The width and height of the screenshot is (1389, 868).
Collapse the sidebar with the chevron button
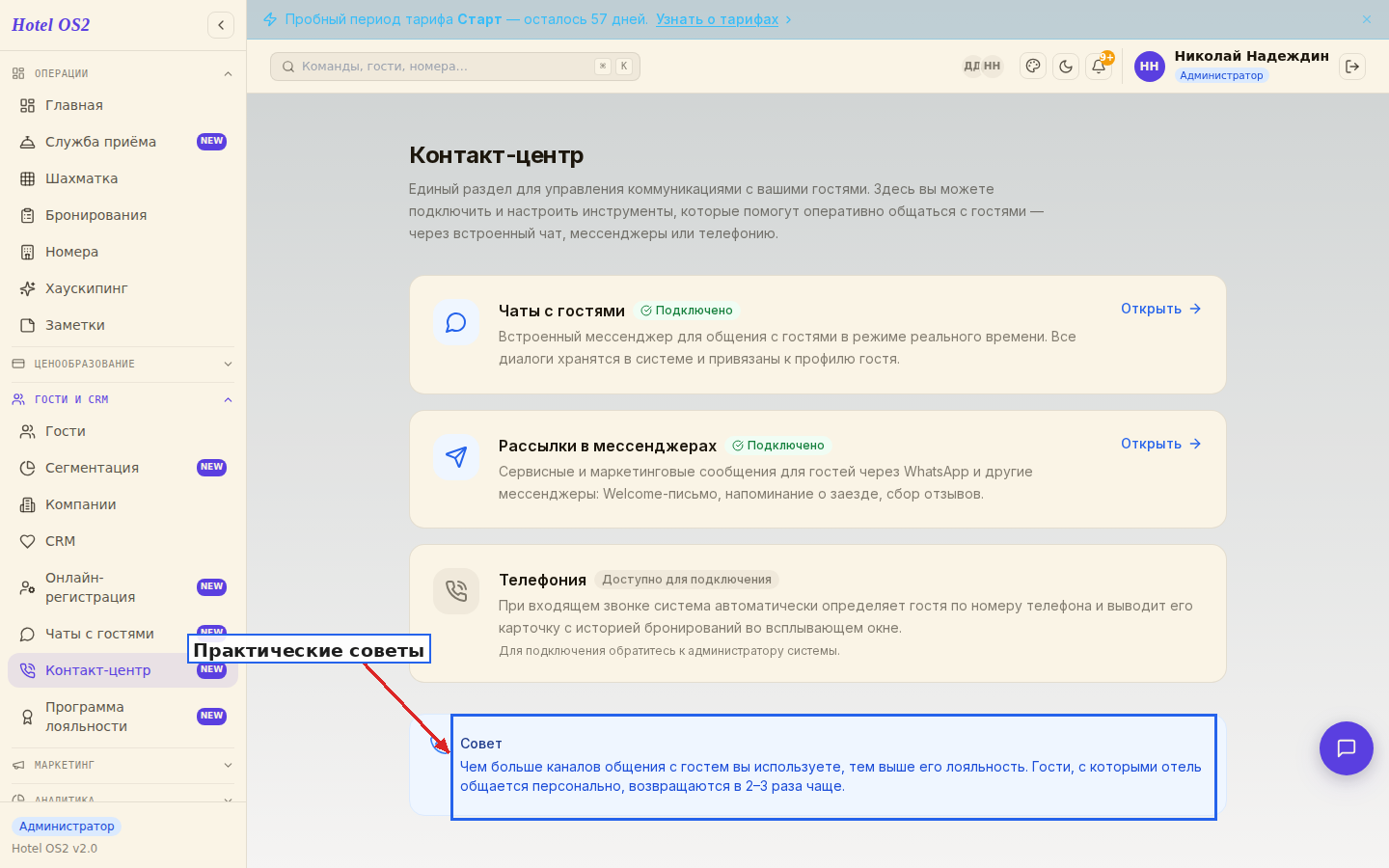[x=221, y=25]
